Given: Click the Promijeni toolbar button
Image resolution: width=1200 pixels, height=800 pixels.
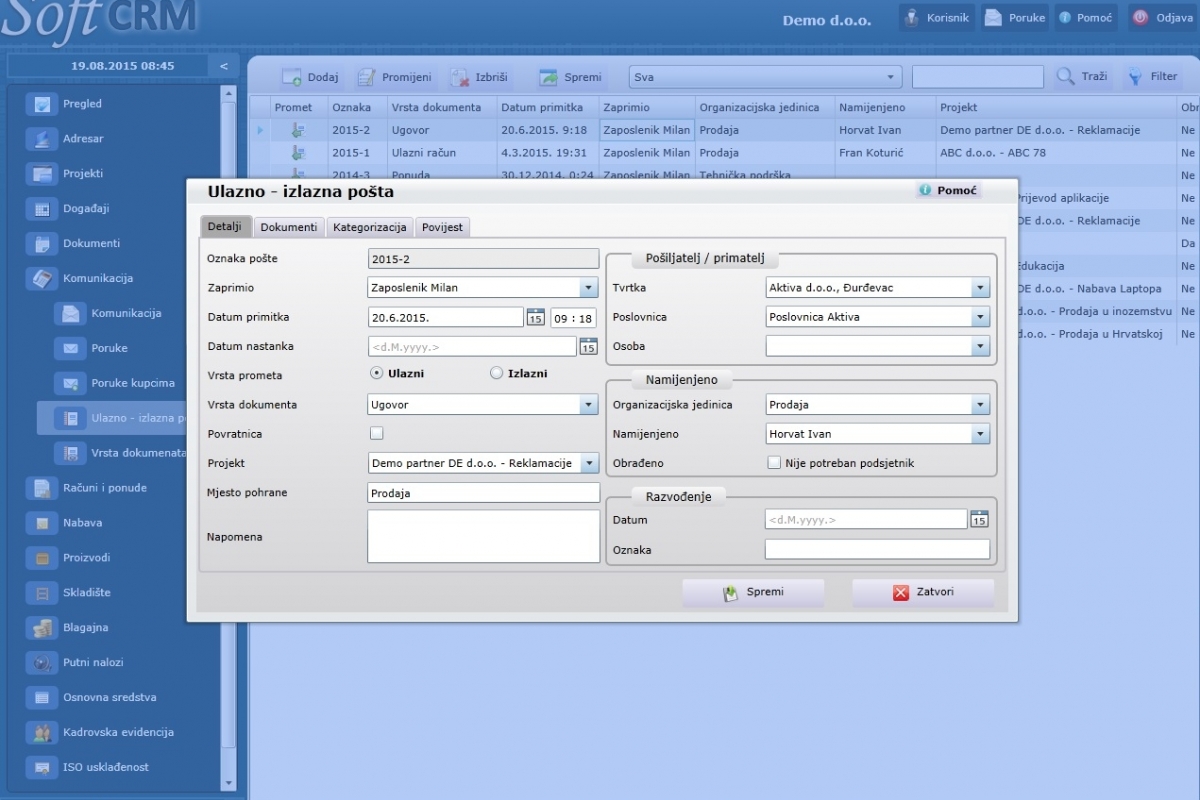Looking at the screenshot, I should point(394,77).
